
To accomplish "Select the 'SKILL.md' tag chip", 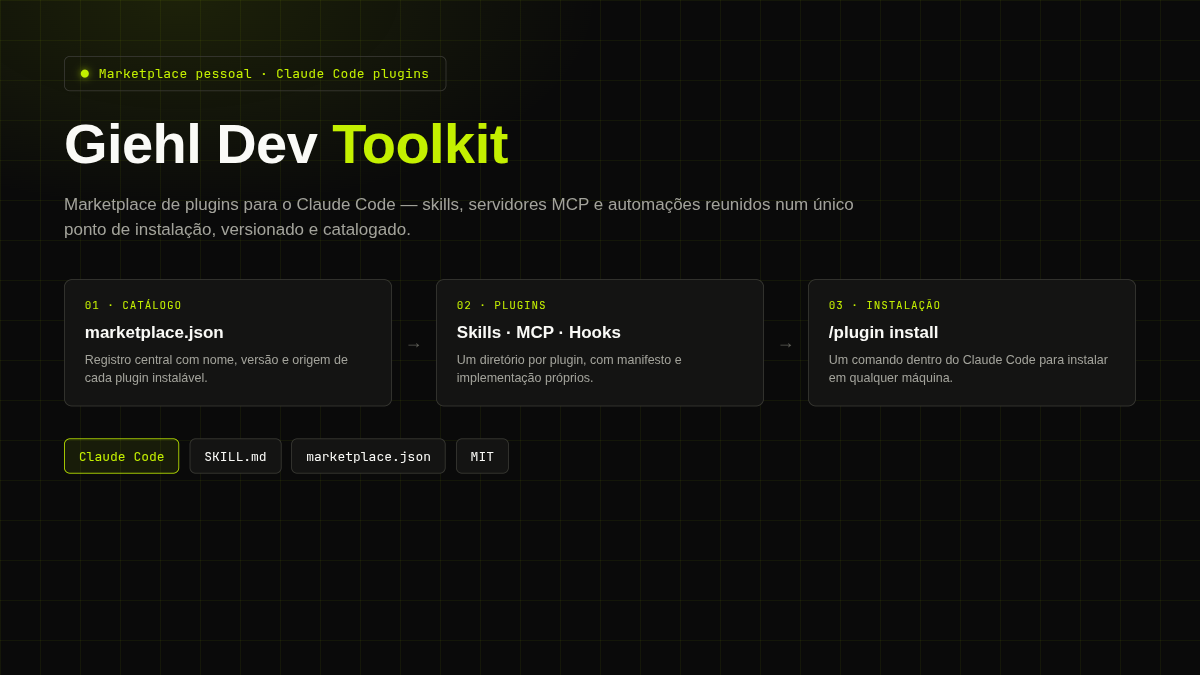I will 236,456.
